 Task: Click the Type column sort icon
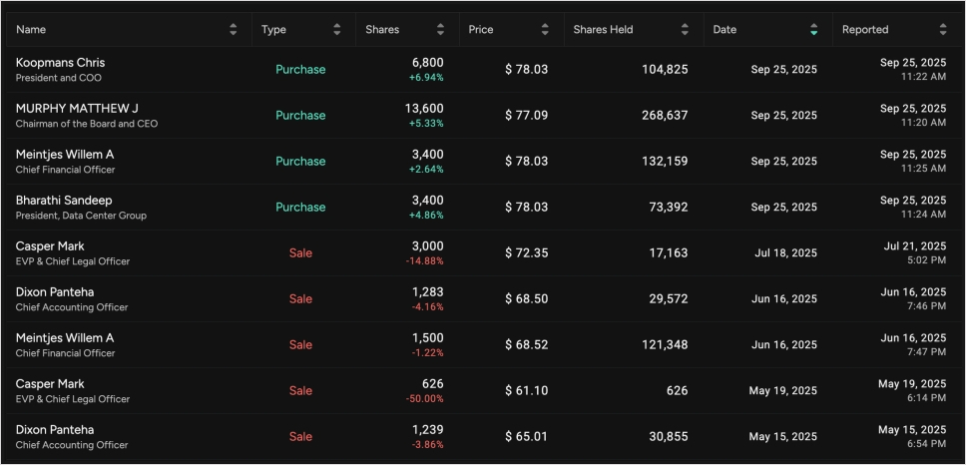337,30
